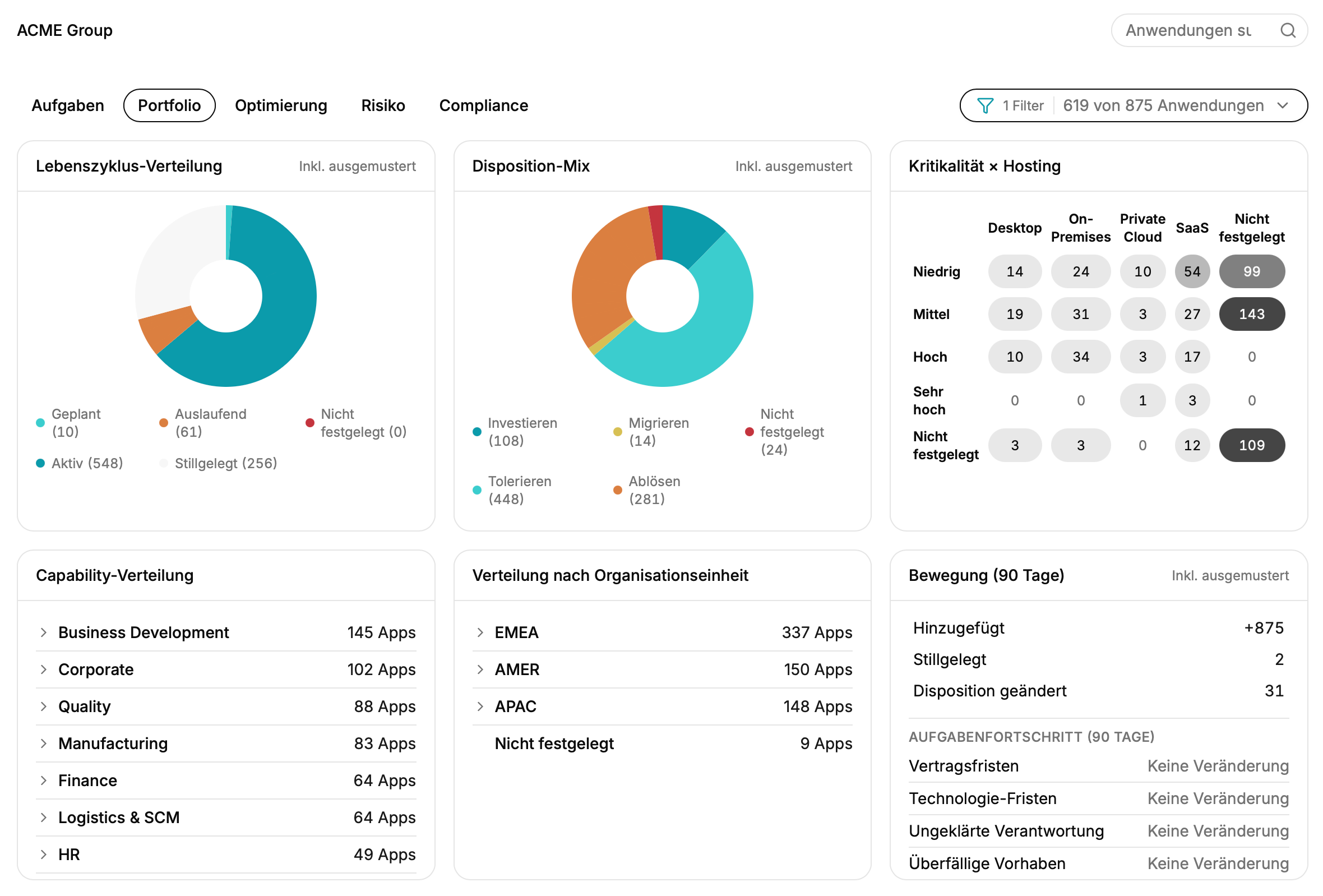
Task: Click the Niedrig / SaaS cell 54
Action: click(1192, 271)
